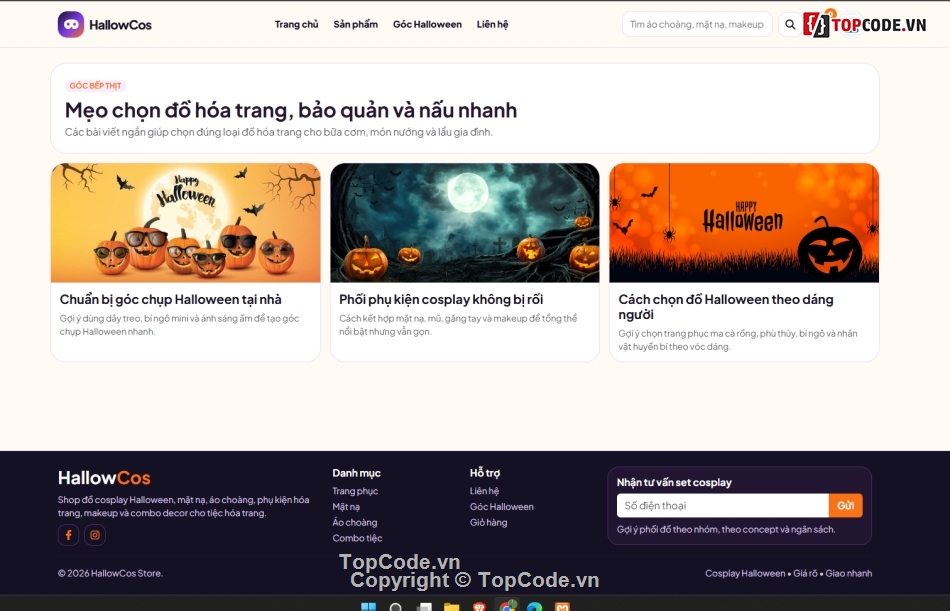Open the Facebook social icon in footer
The height and width of the screenshot is (611, 950).
coord(68,535)
